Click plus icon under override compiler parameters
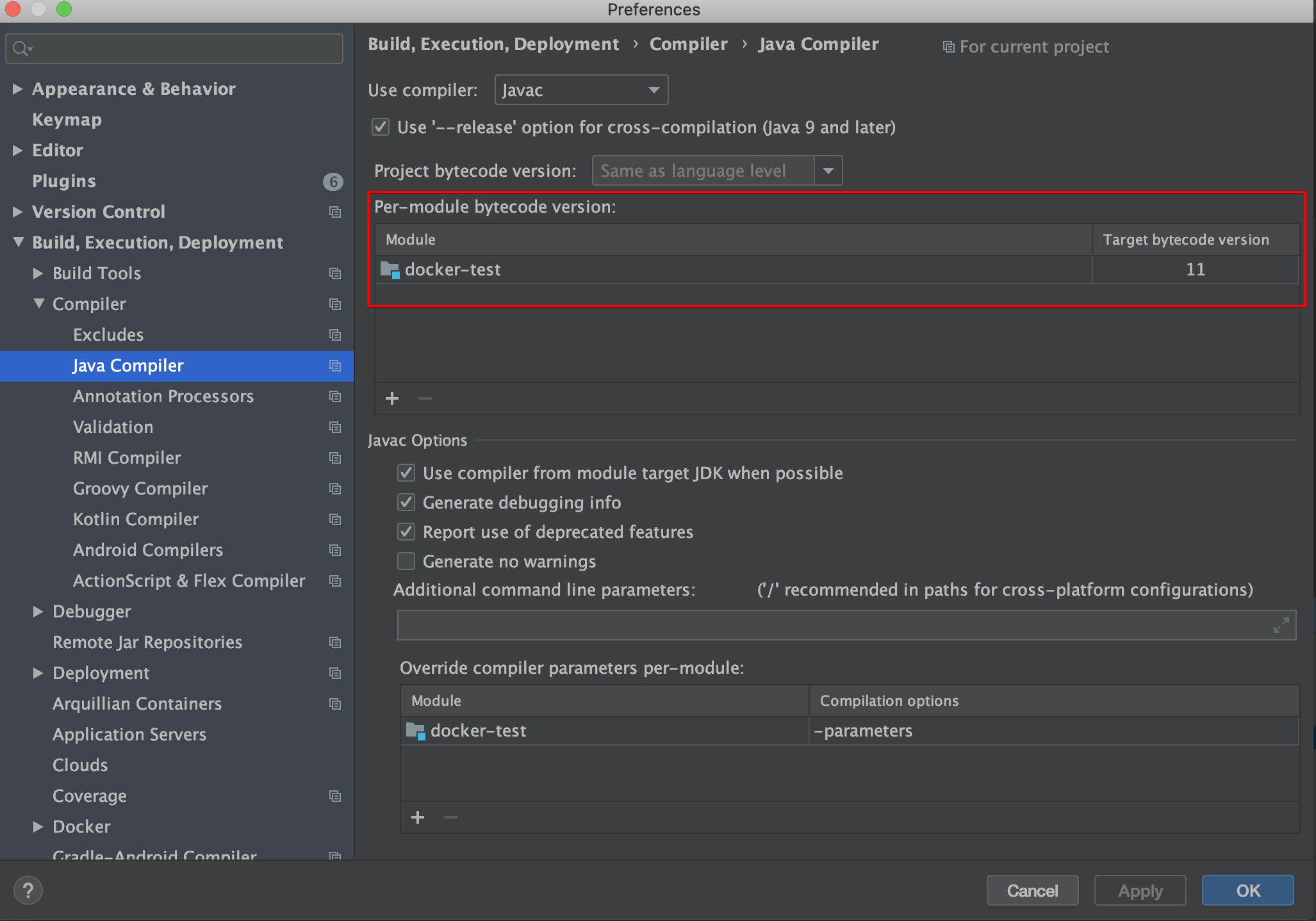This screenshot has width=1316, height=921. [x=418, y=817]
